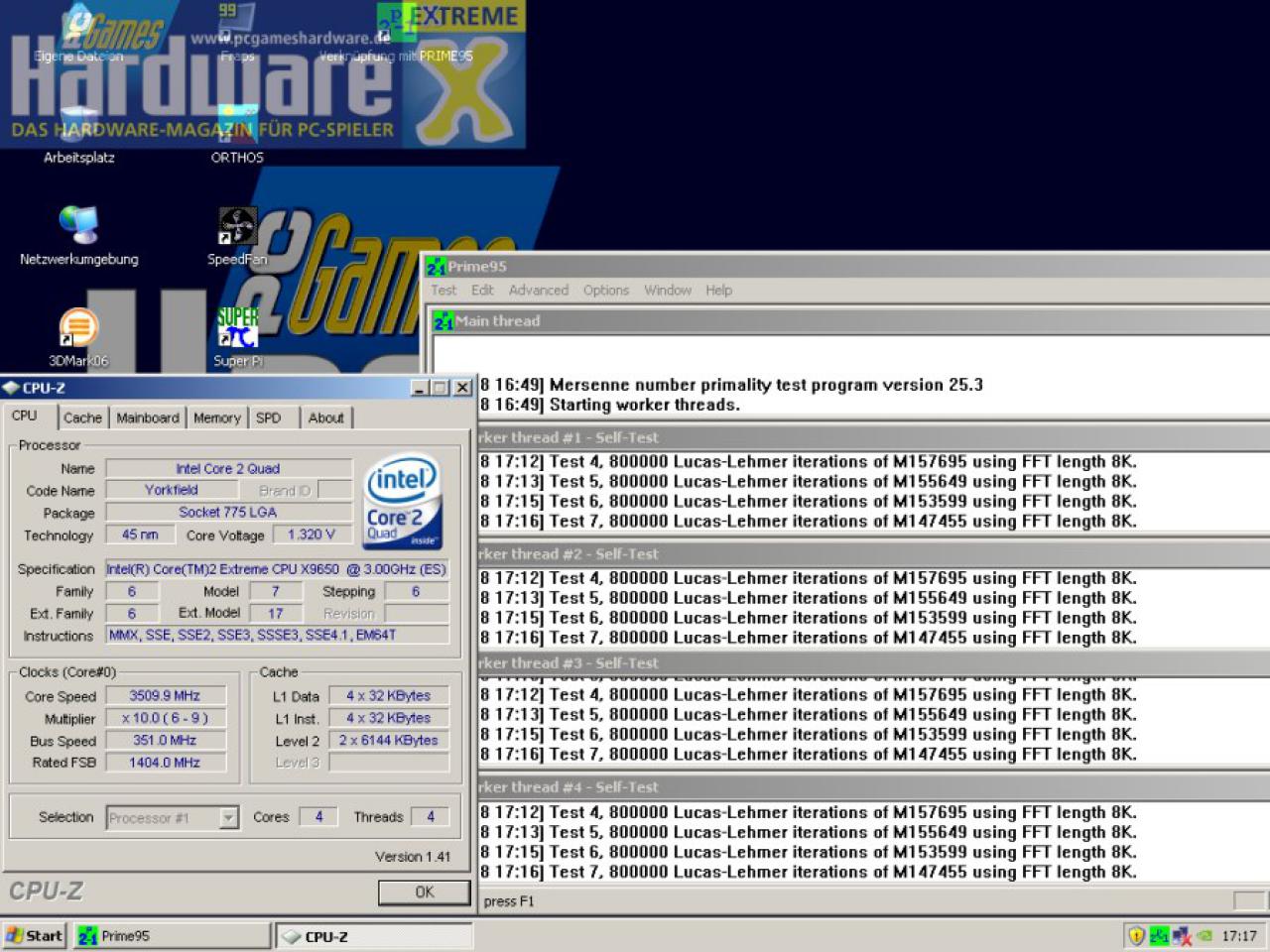Click the Instructions field with MMX, SSE

click(277, 636)
